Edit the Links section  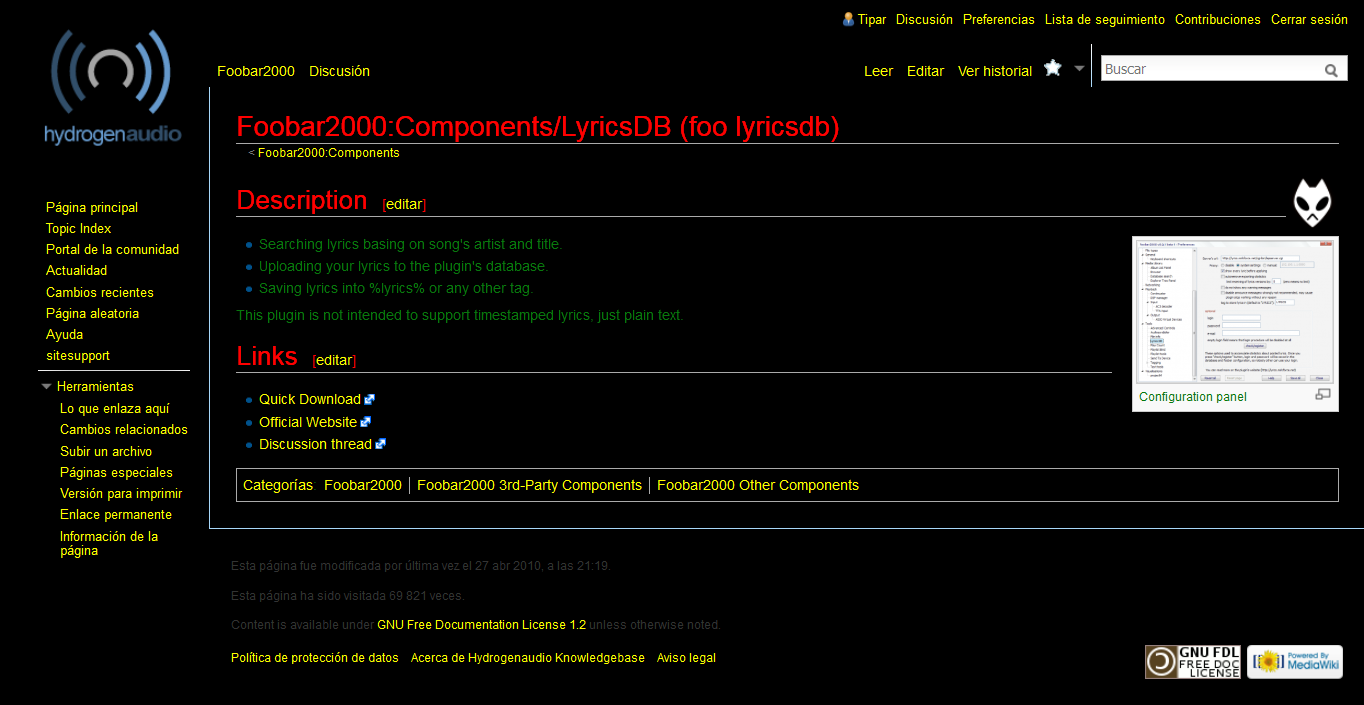[334, 360]
